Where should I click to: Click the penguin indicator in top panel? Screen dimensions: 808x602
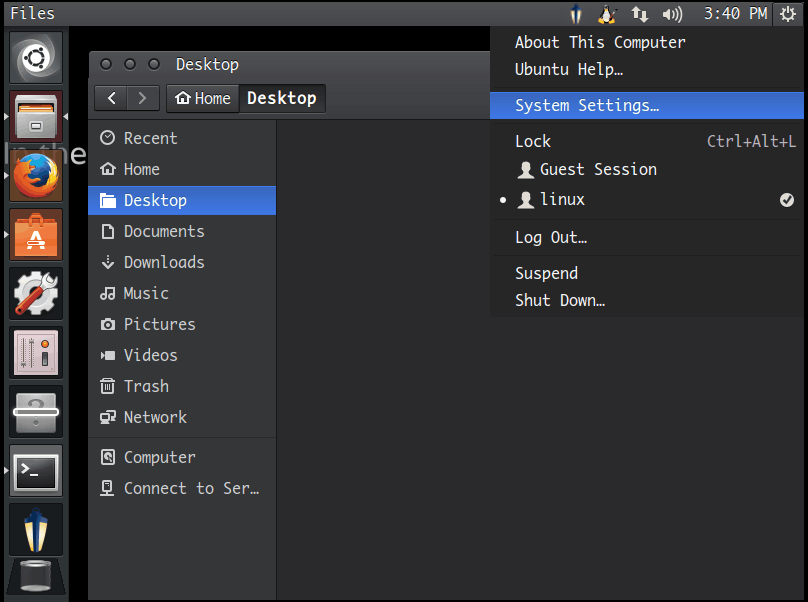point(606,14)
